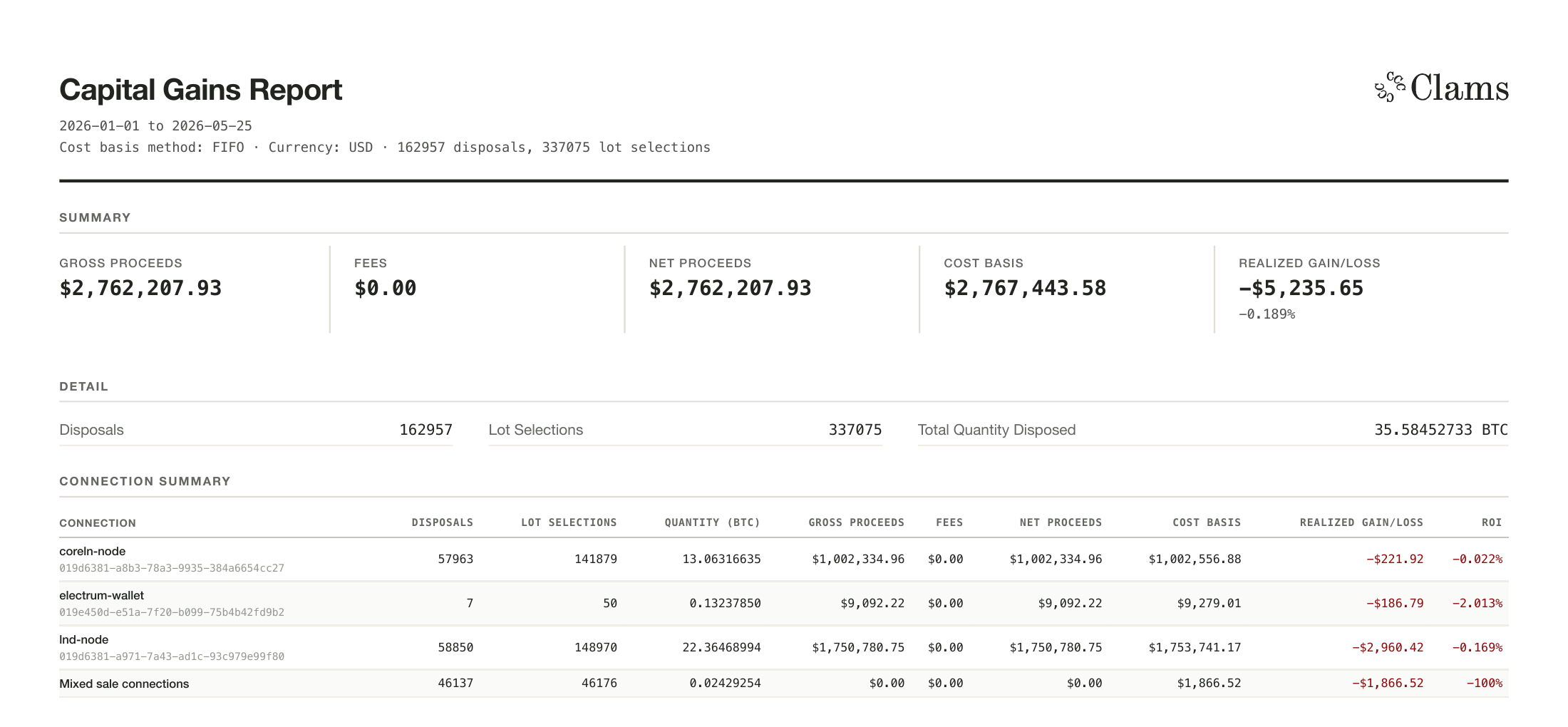The height and width of the screenshot is (727, 1568).
Task: Click the LOT SELECTIONS column header
Action: (569, 522)
